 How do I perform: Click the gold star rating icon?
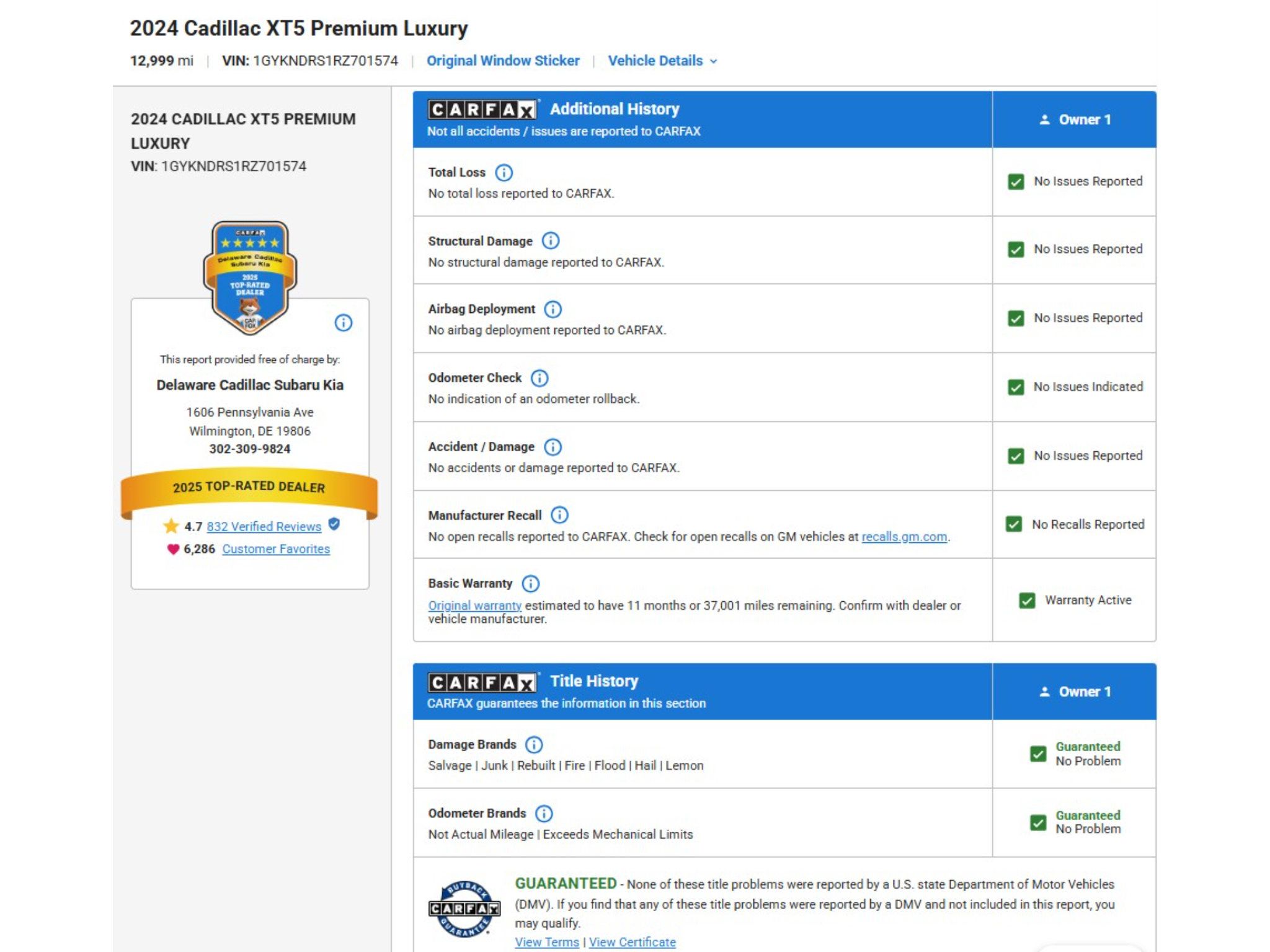point(171,526)
